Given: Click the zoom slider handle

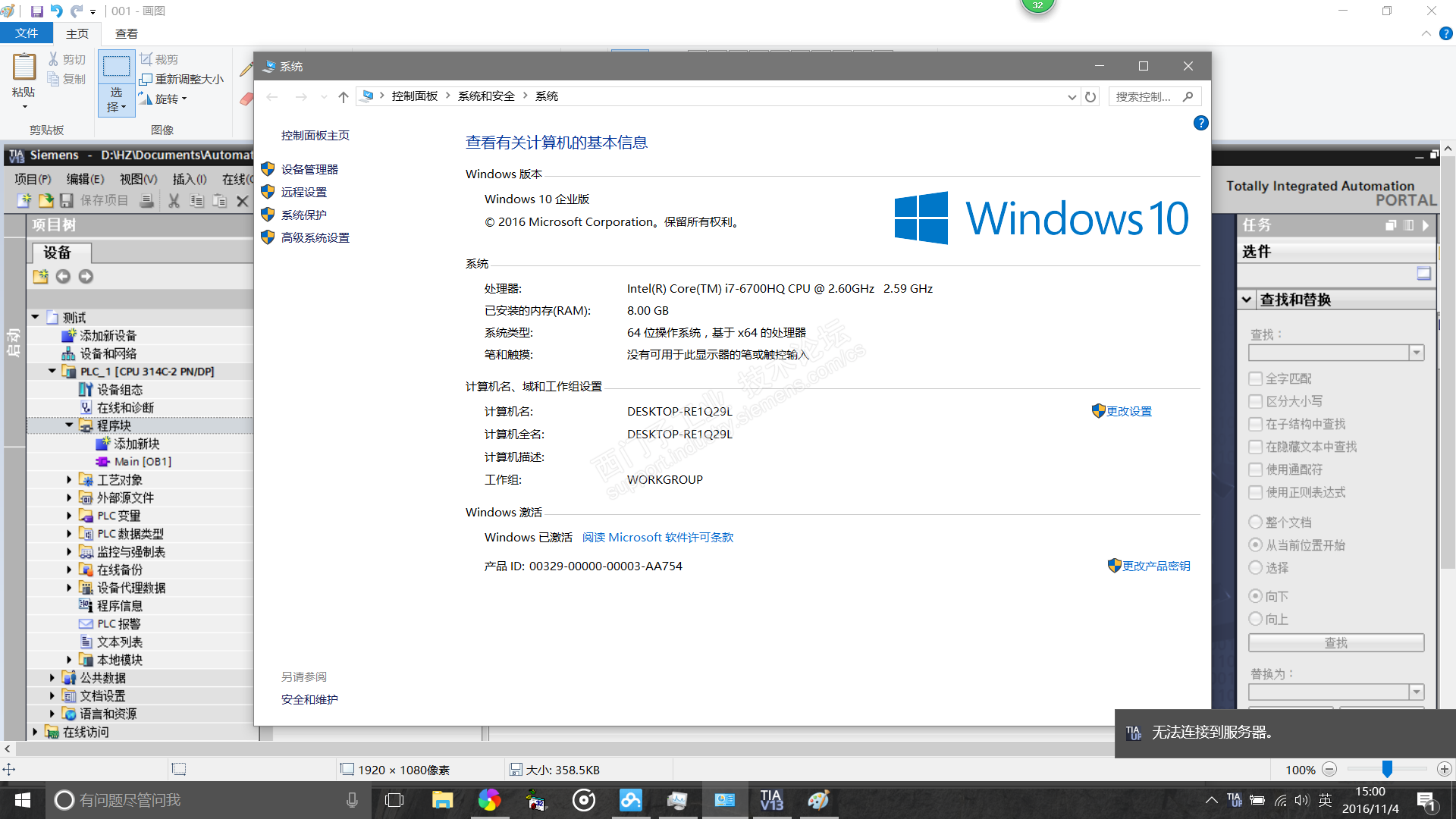Looking at the screenshot, I should (x=1387, y=769).
